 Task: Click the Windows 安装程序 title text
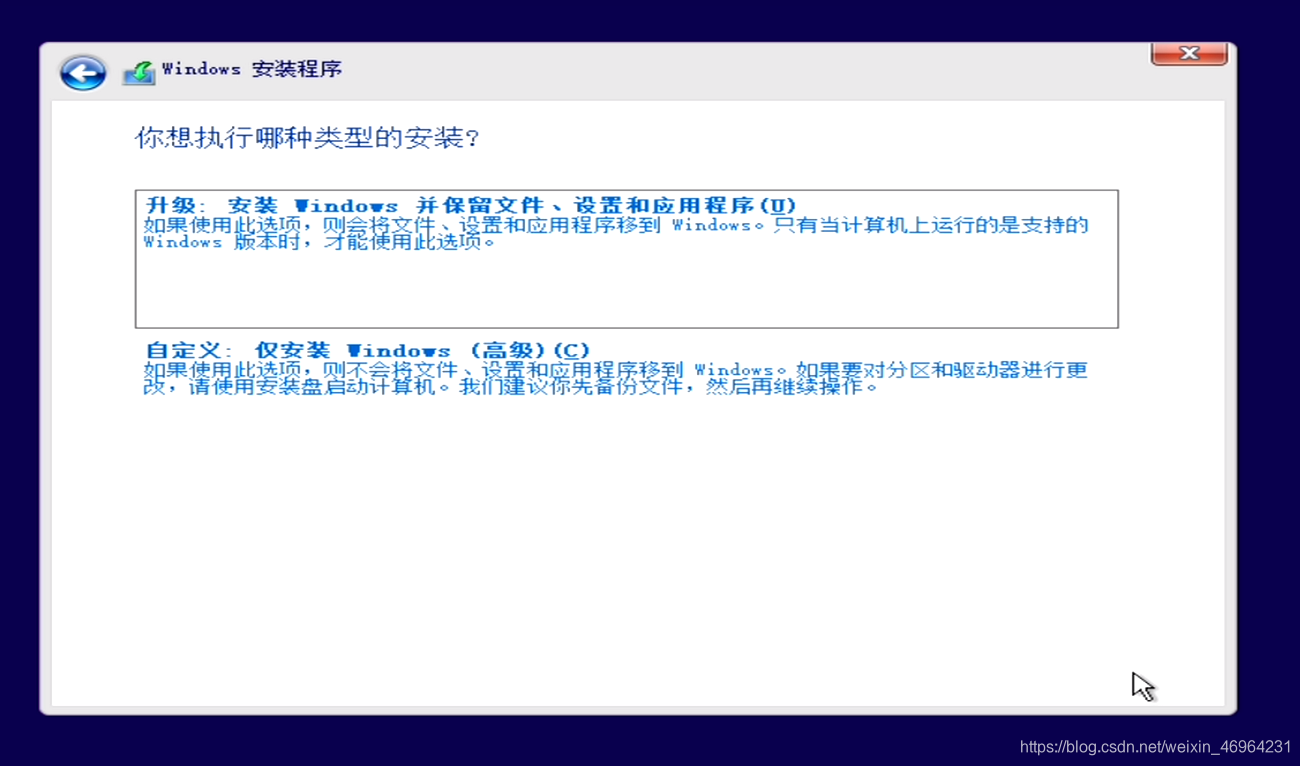(x=252, y=69)
